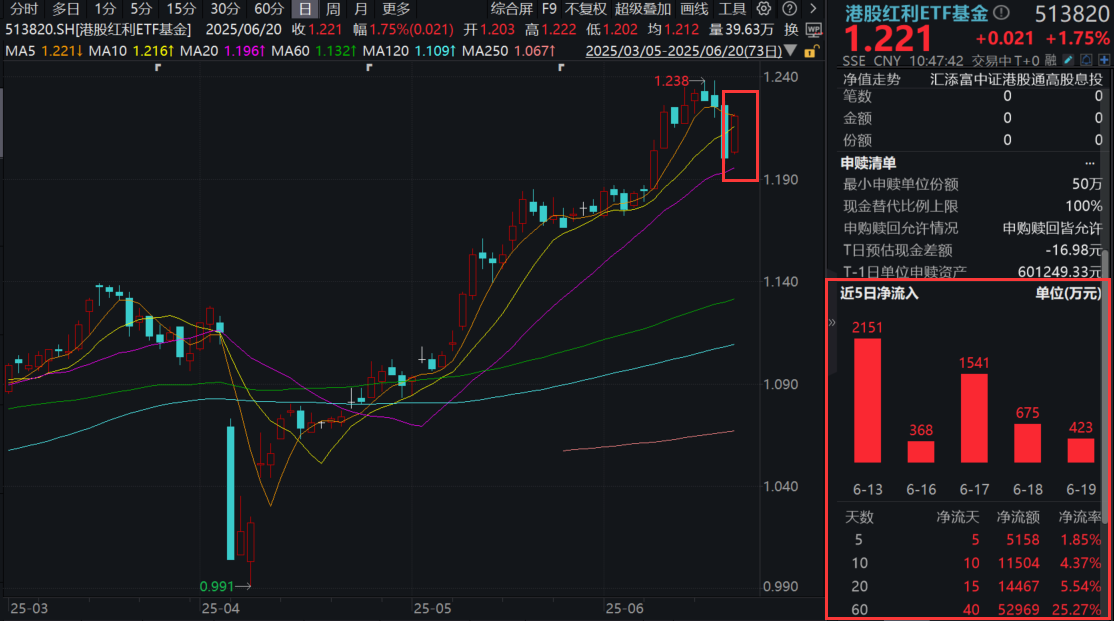Screen dimensions: 1114x621
Task: Toggle 不复权 price adjustment mode
Action: point(585,8)
